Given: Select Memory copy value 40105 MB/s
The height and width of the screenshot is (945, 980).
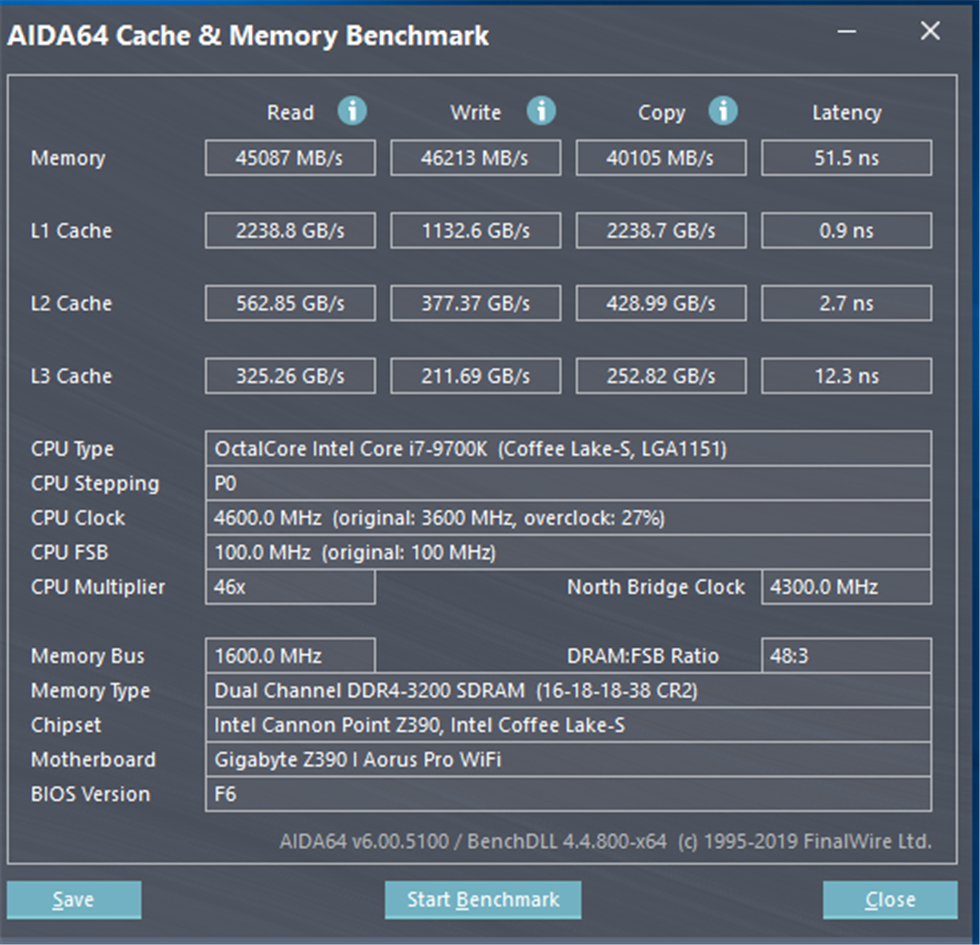Looking at the screenshot, I should 661,158.
